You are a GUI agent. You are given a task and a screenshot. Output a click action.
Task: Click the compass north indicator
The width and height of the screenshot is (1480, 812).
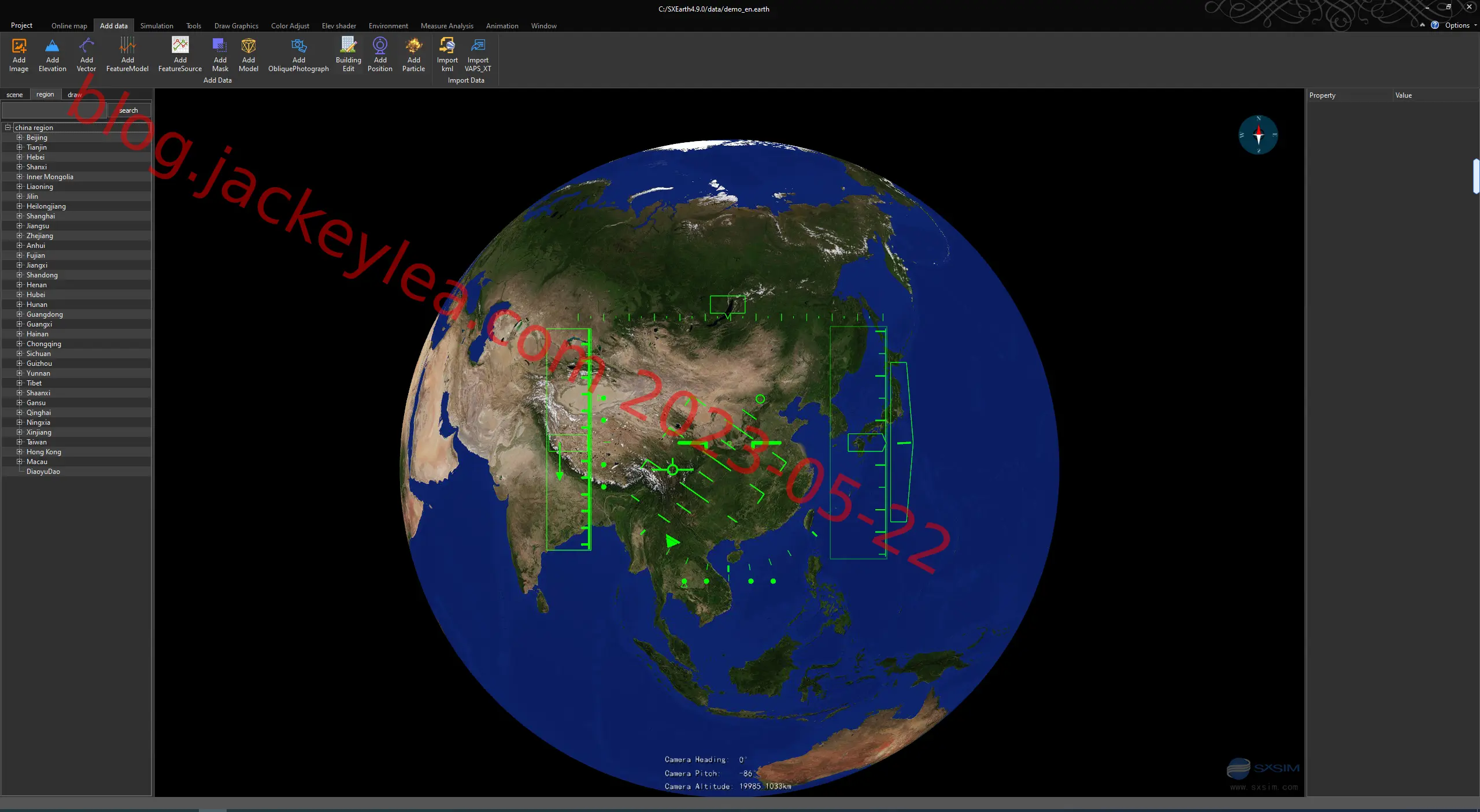(1258, 135)
